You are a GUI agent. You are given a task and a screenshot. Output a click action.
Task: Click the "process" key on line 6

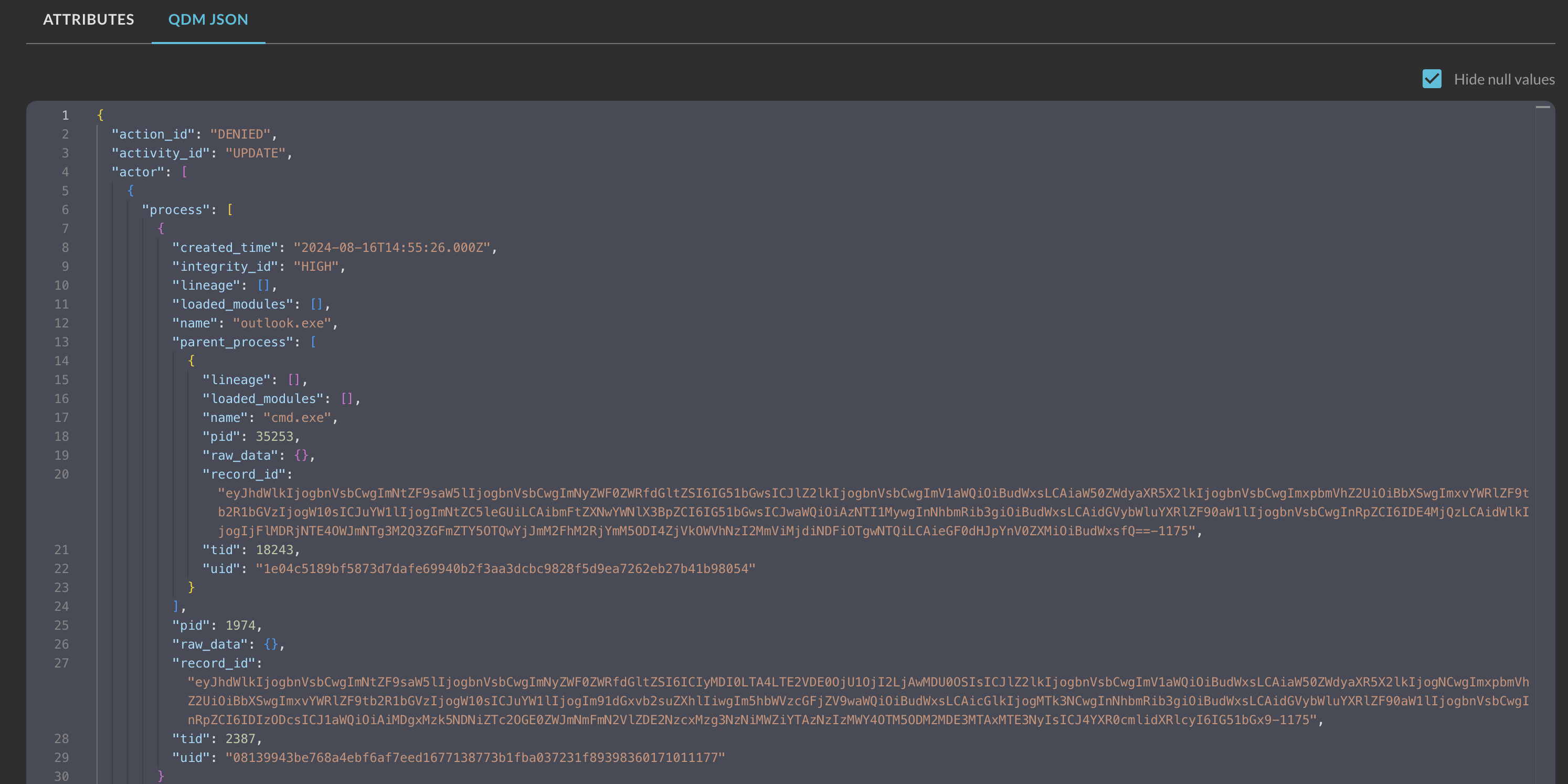coord(176,209)
